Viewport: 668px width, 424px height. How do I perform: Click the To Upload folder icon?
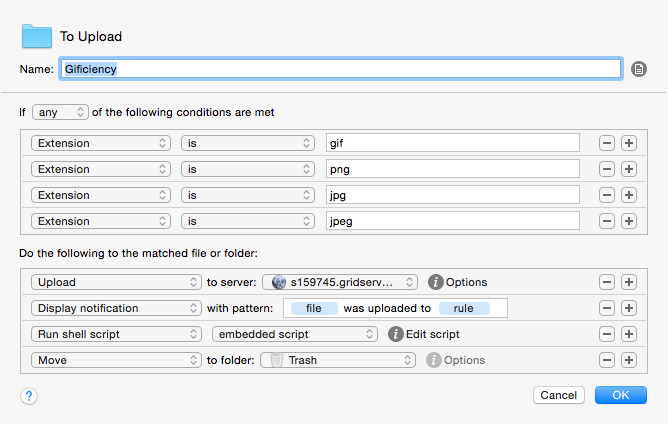[x=36, y=36]
